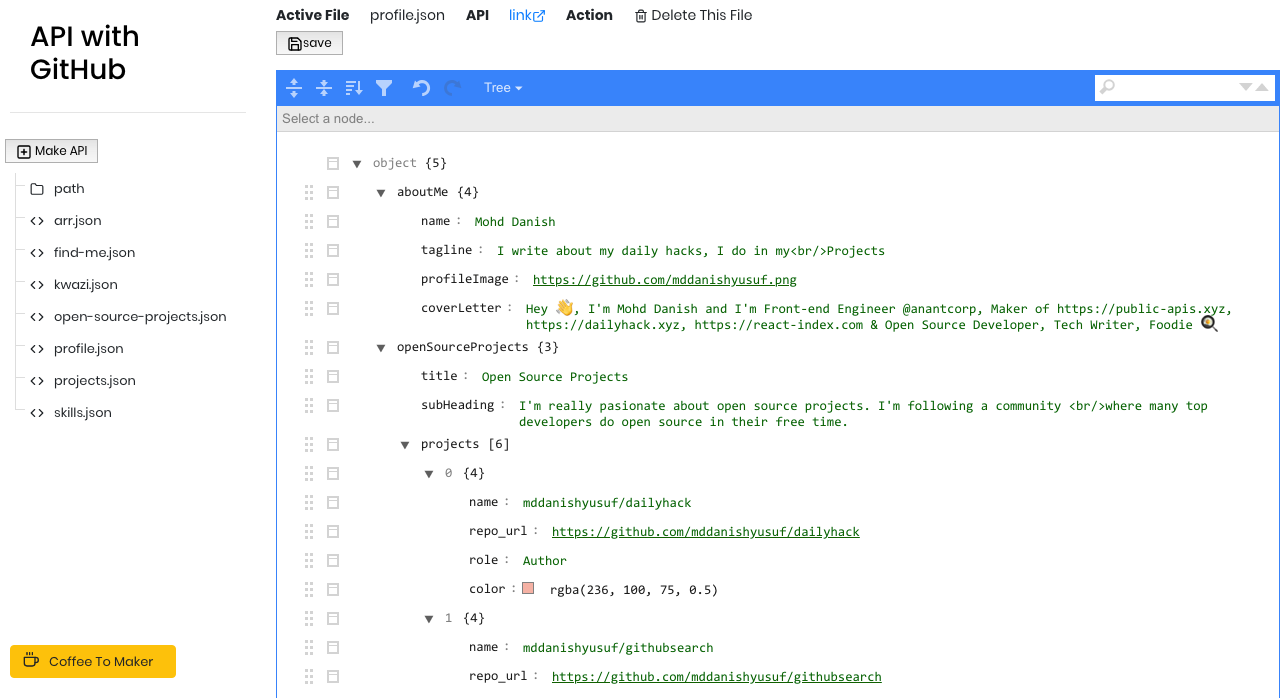
Task: Click the rgba(236, 100, 75, 0.5) value text
Action: (633, 590)
